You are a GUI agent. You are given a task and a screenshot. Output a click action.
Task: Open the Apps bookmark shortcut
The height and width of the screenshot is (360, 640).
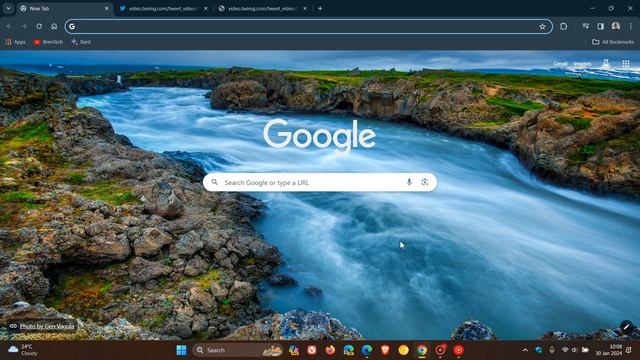tap(15, 42)
